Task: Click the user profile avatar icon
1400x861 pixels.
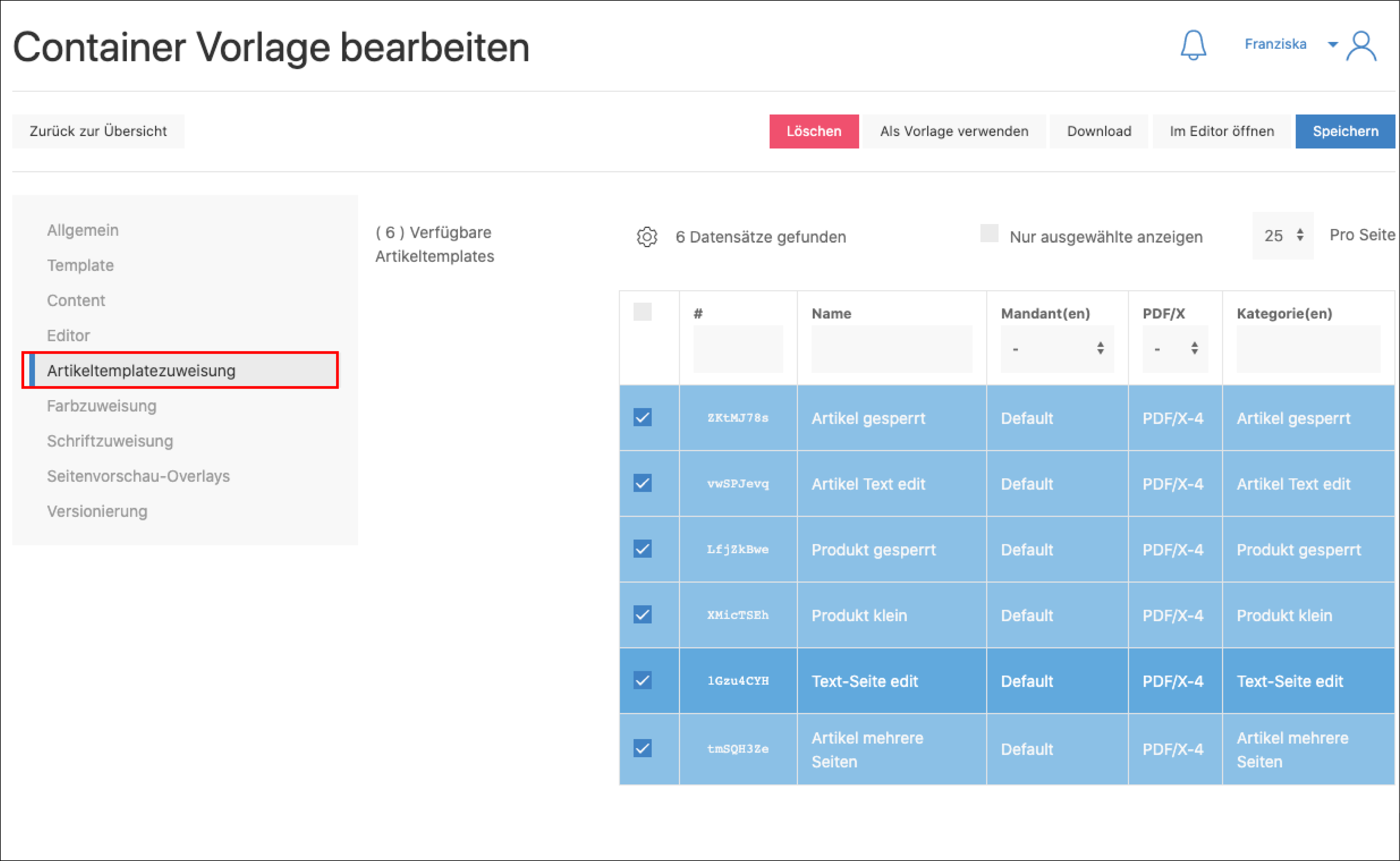Action: 1361,46
